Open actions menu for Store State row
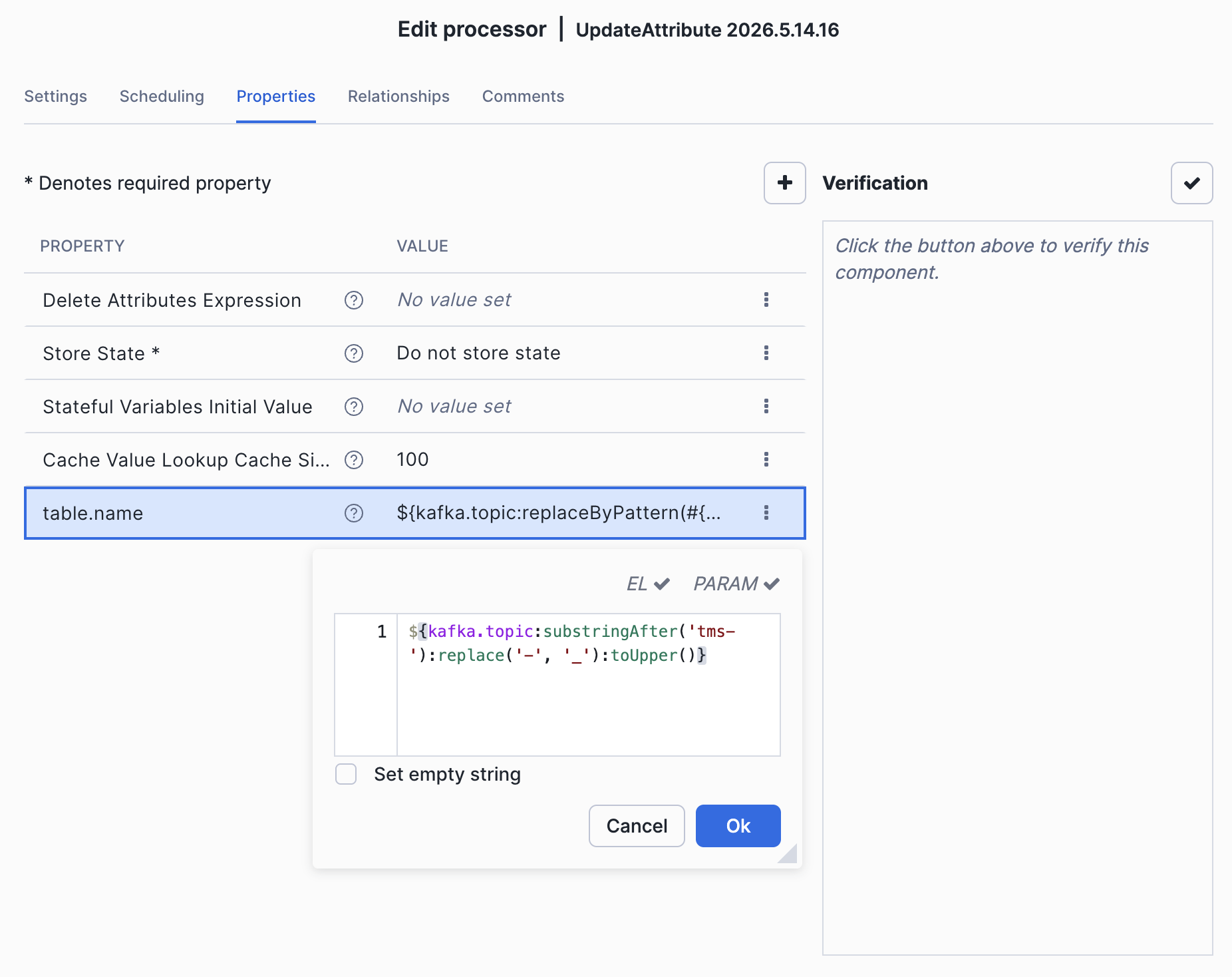This screenshot has width=1232, height=977. point(766,353)
